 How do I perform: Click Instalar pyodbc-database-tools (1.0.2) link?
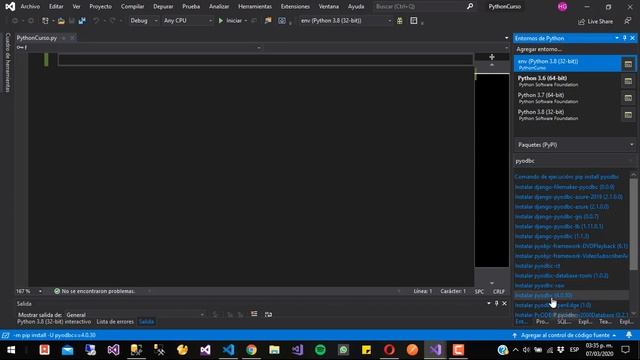tap(561, 276)
